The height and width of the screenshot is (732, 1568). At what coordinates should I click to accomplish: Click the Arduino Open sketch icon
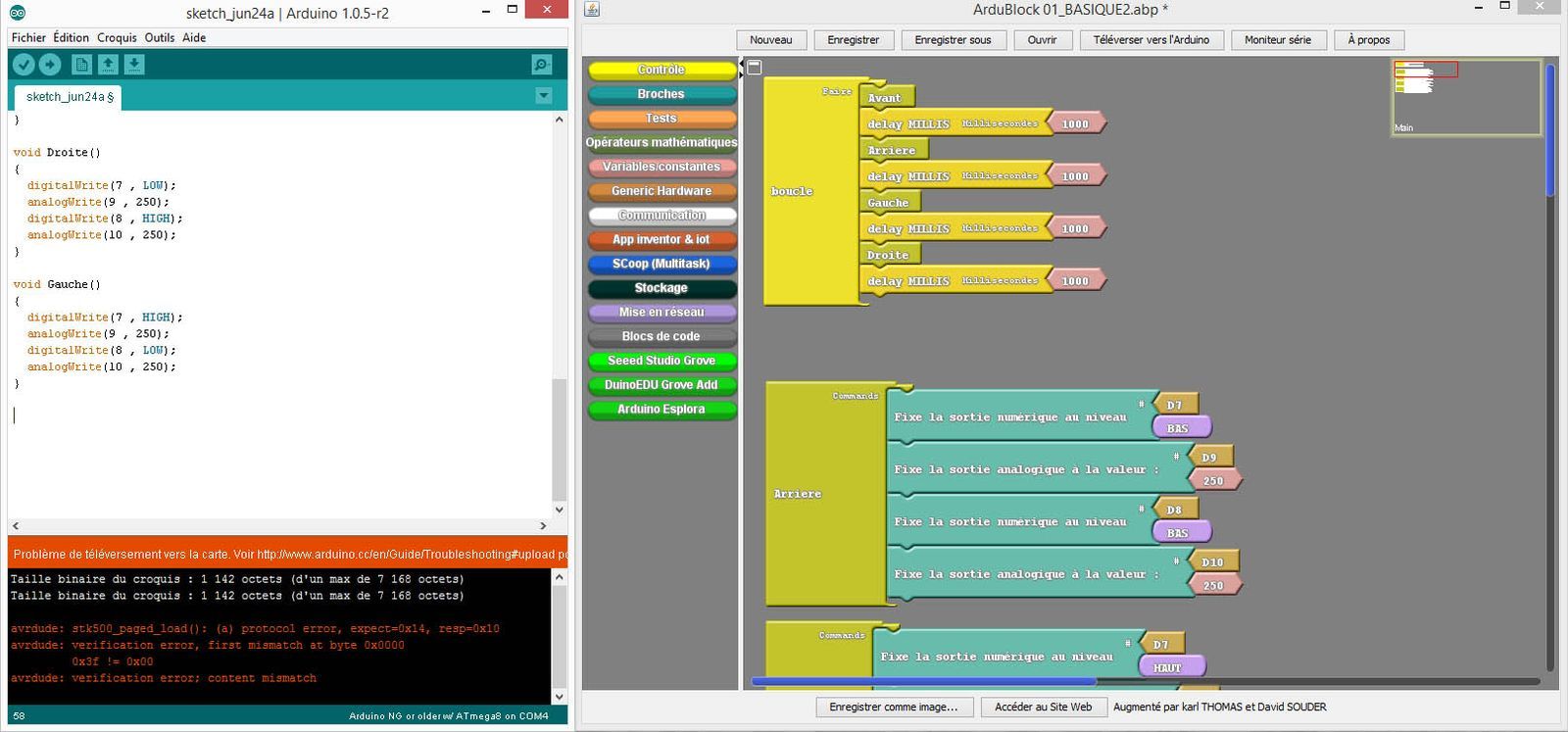click(x=108, y=65)
